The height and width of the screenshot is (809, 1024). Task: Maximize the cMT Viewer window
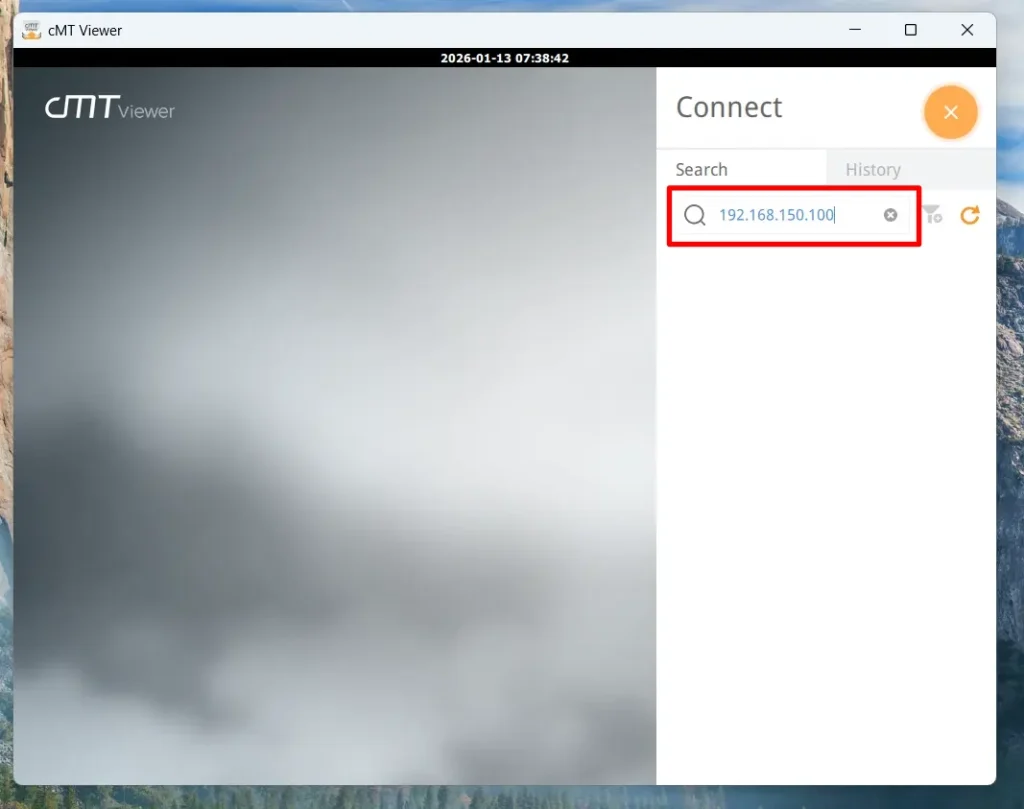pos(911,29)
